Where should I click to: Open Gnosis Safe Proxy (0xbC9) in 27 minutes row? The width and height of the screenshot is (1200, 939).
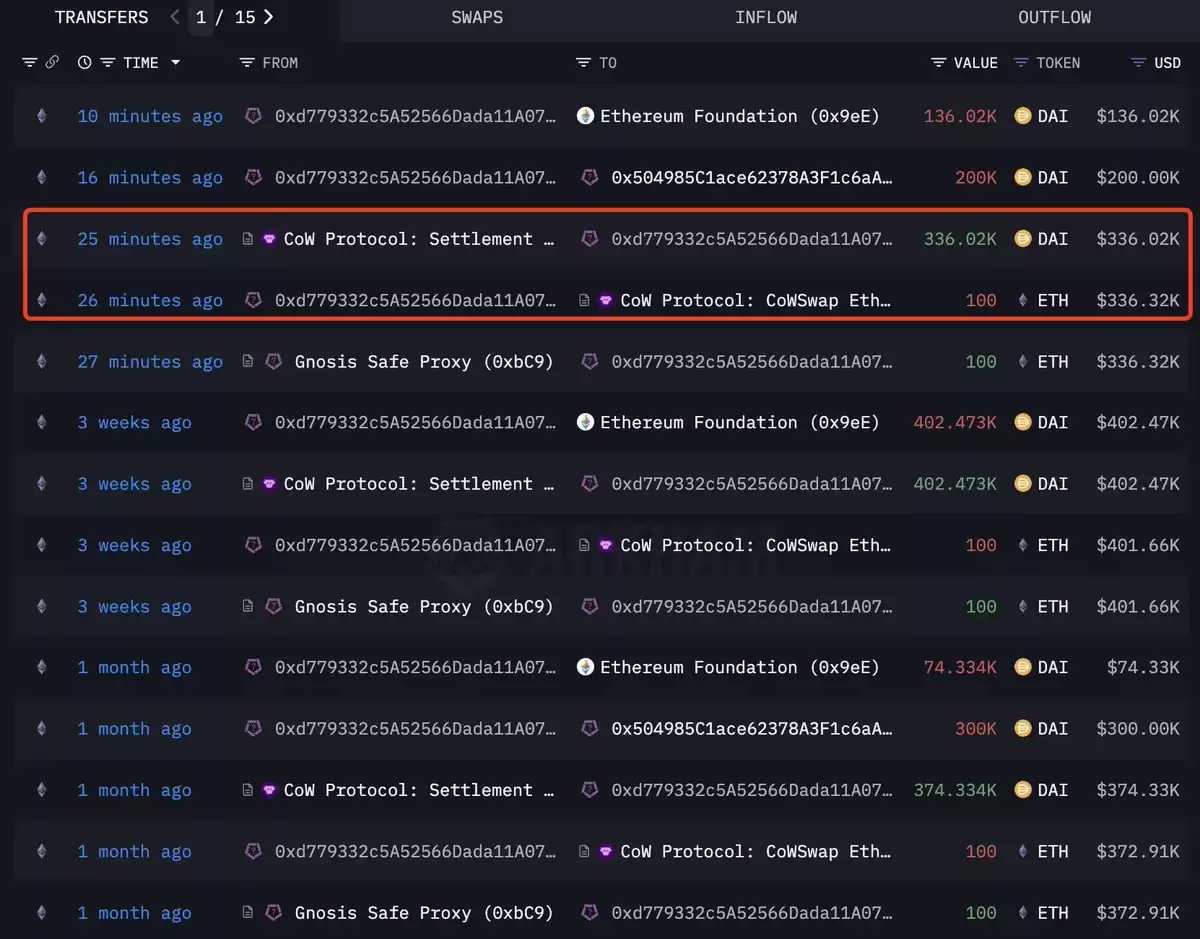(x=424, y=361)
